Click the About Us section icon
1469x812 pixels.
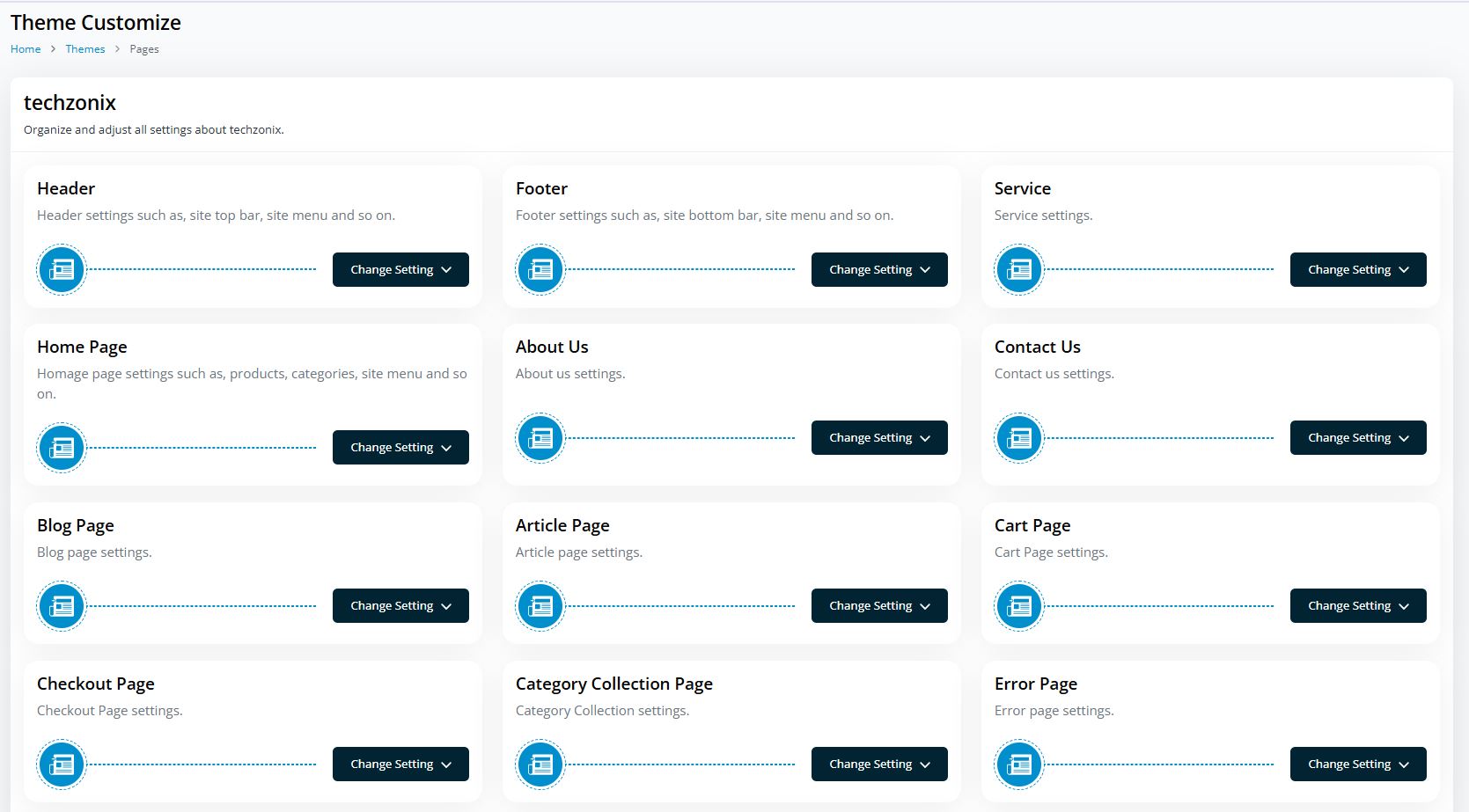[x=540, y=438]
